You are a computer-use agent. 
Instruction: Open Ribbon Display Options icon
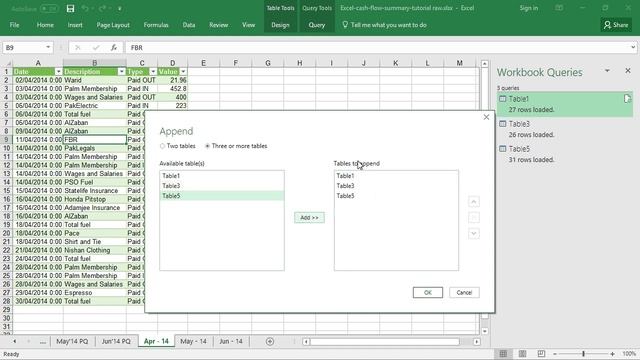559,8
